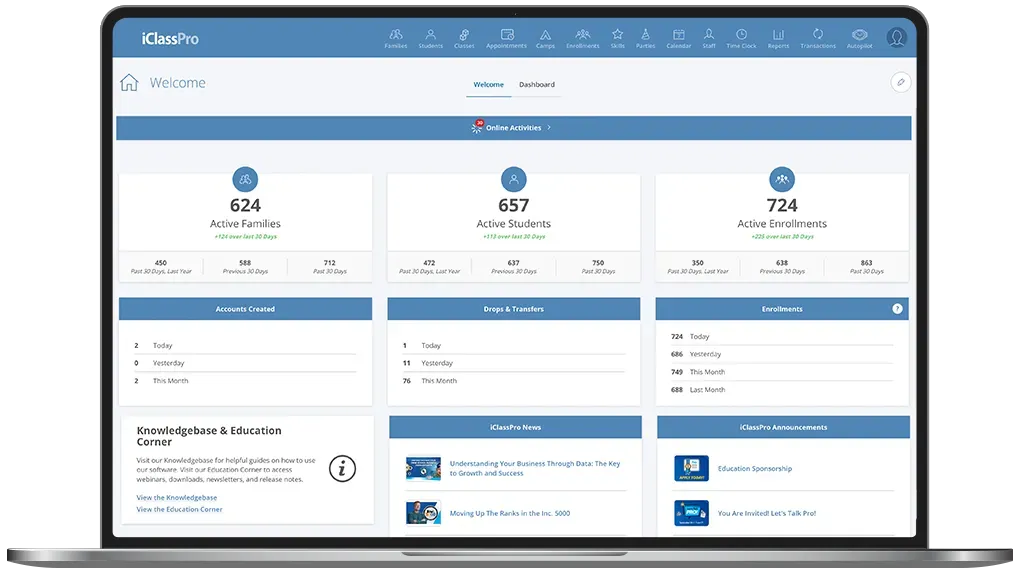1020x571 pixels.
Task: Click the Understanding Your Business news thumbnail
Action: (x=423, y=468)
